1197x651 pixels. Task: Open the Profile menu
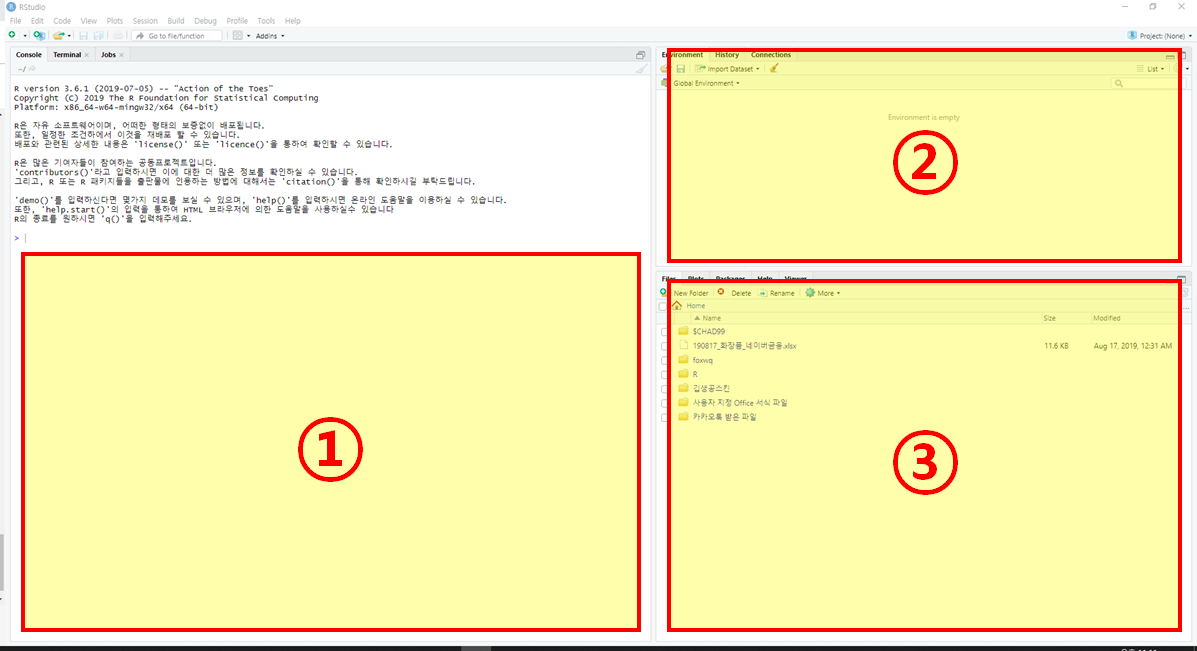click(x=237, y=21)
